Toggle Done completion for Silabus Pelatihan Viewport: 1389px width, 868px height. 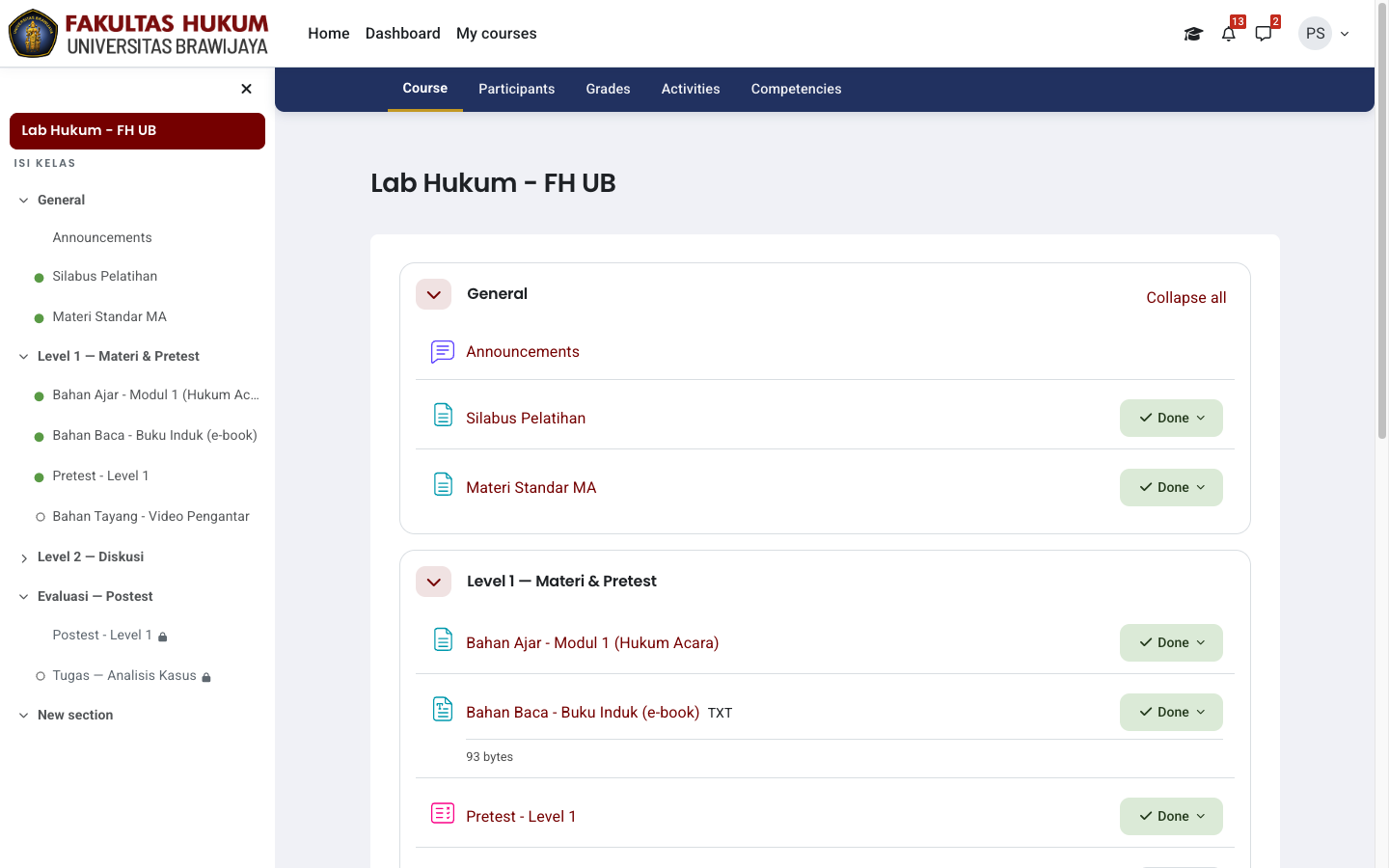[1171, 418]
